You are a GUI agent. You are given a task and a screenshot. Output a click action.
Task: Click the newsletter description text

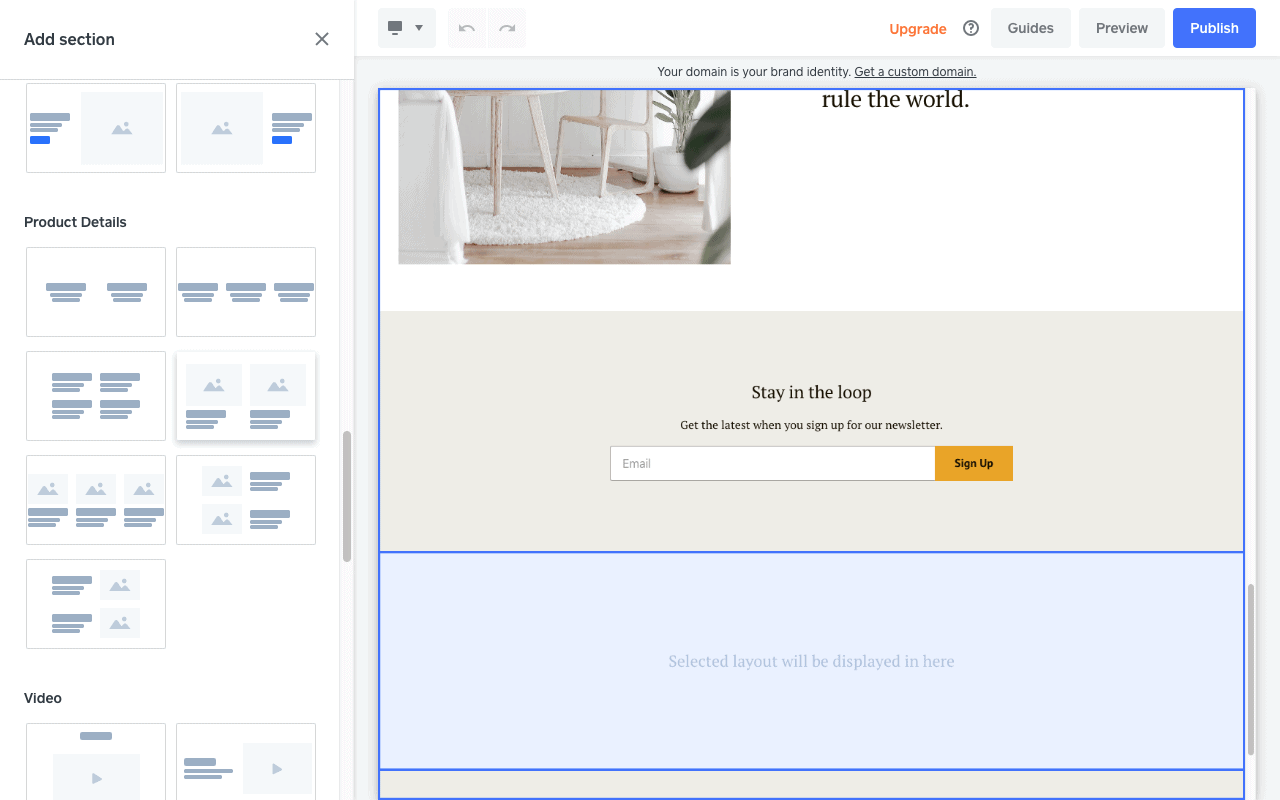click(x=811, y=425)
